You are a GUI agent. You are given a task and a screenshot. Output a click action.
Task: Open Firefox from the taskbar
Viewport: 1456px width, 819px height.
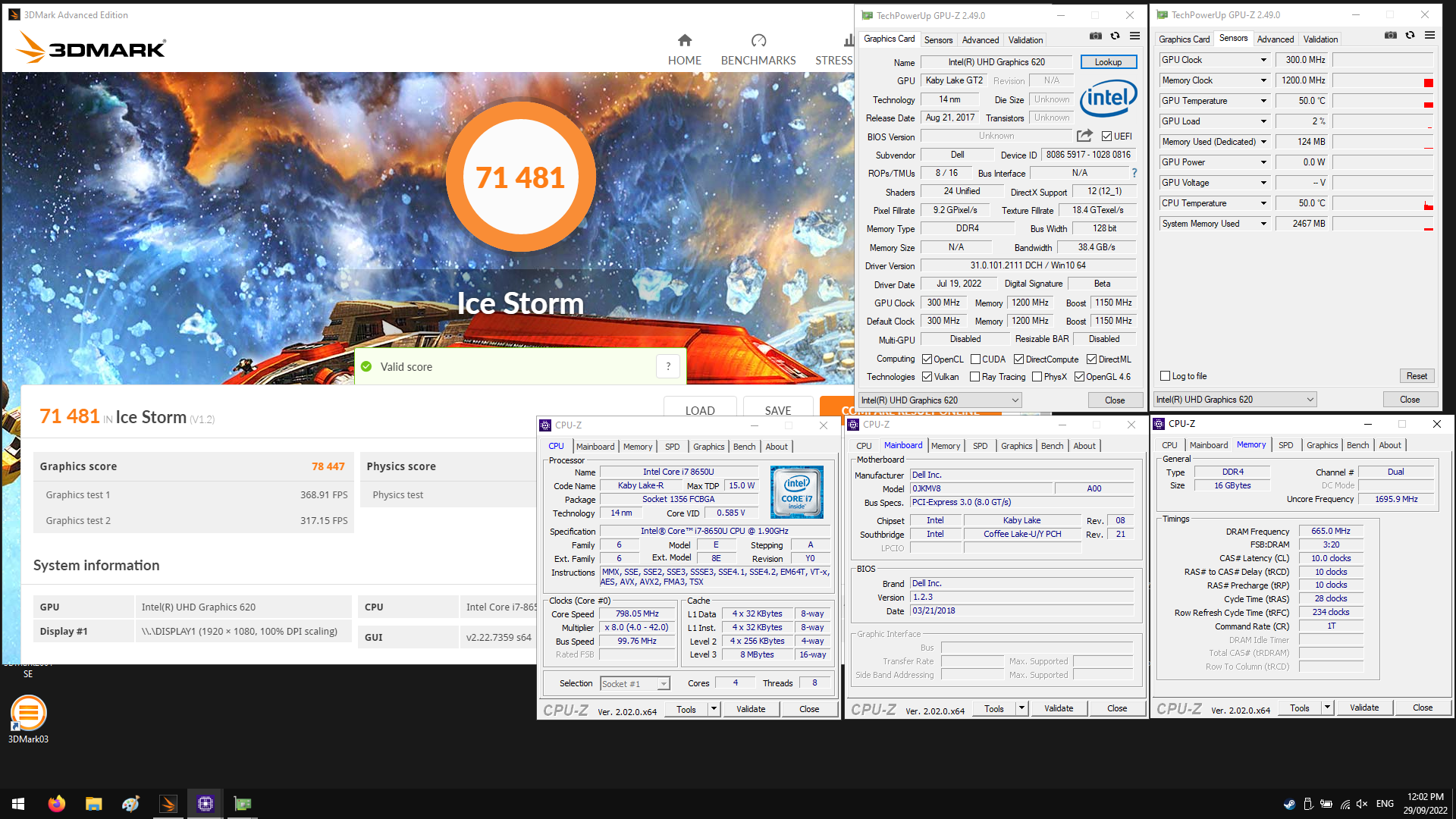pyautogui.click(x=57, y=804)
